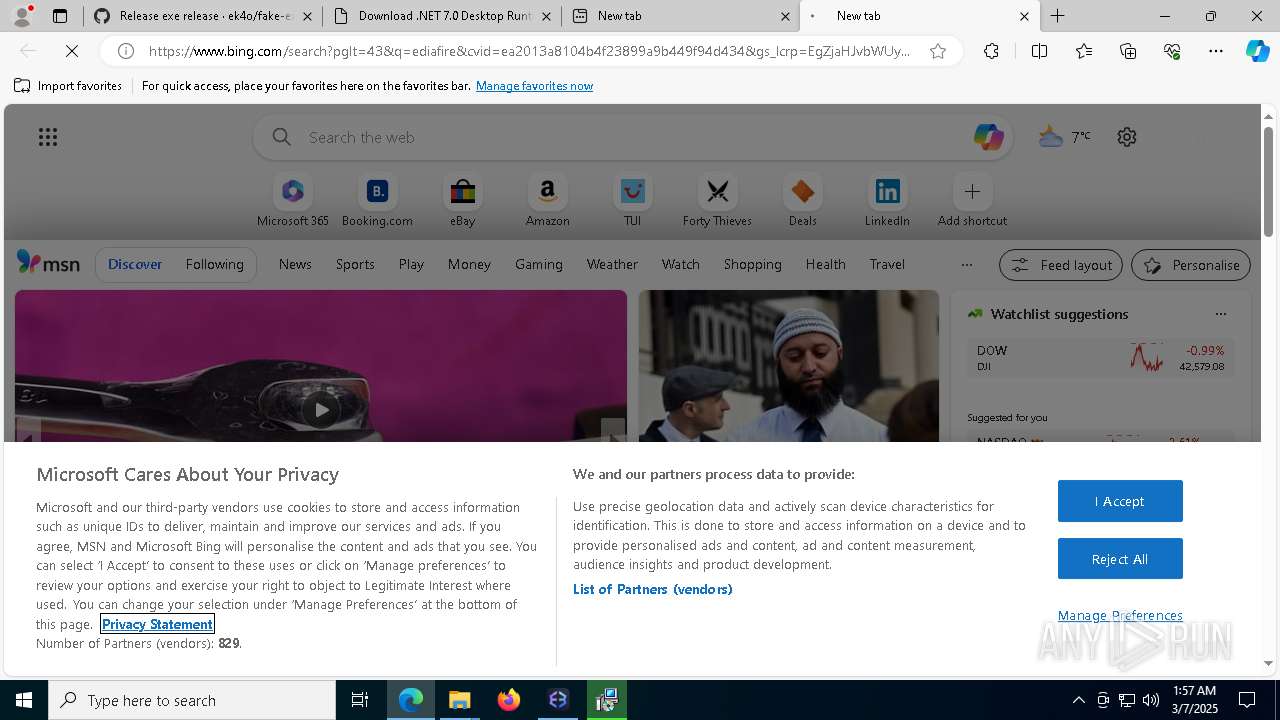The width and height of the screenshot is (1280, 720).
Task: Open the News category
Action: 295,264
